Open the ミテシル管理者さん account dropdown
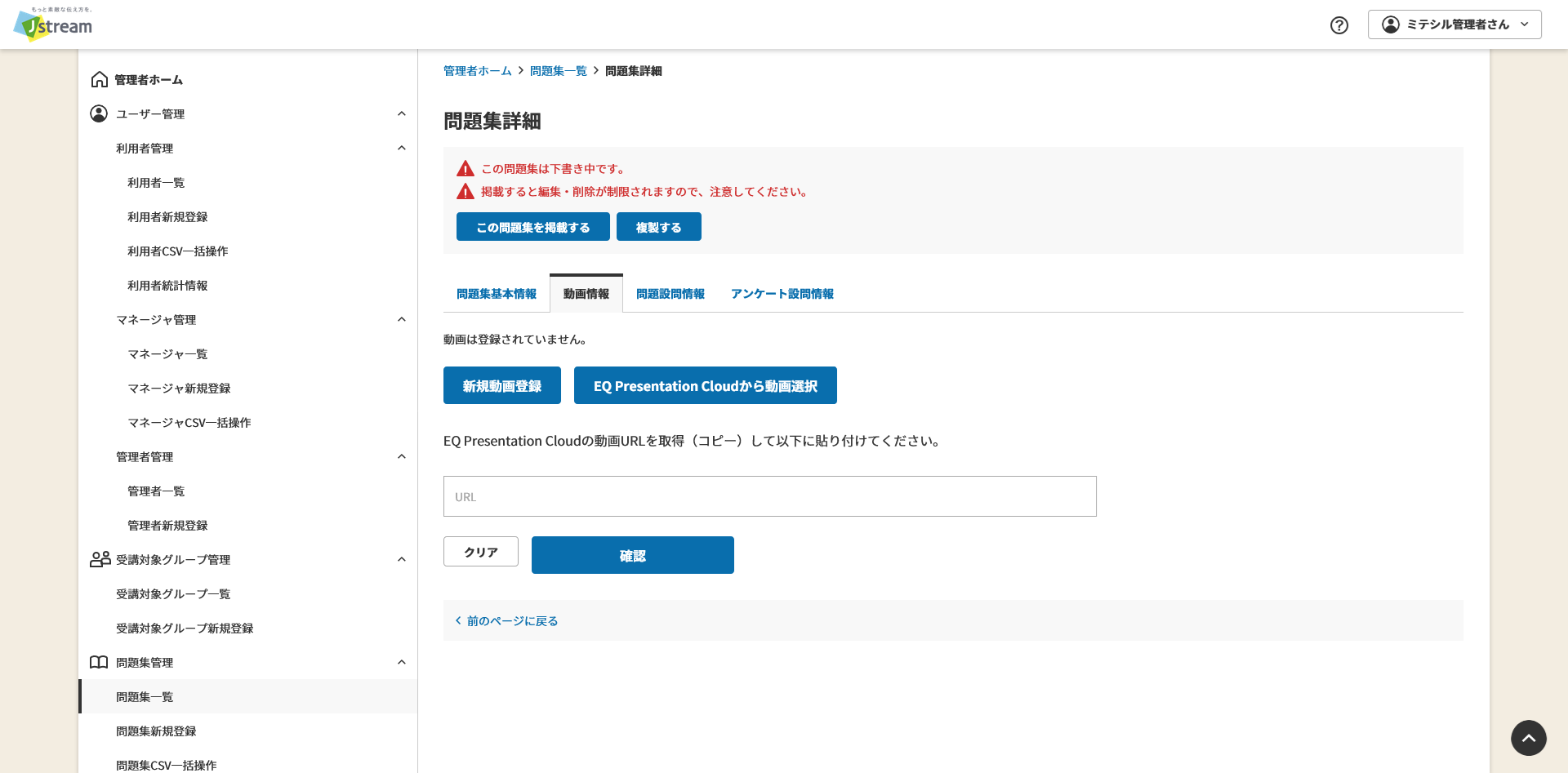1568x773 pixels. (x=1454, y=24)
